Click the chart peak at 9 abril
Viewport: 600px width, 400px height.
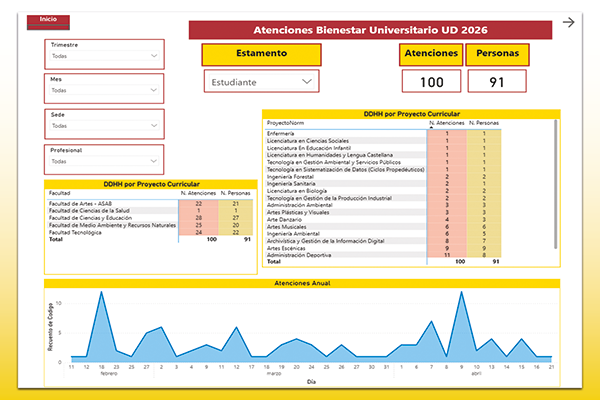click(x=461, y=292)
